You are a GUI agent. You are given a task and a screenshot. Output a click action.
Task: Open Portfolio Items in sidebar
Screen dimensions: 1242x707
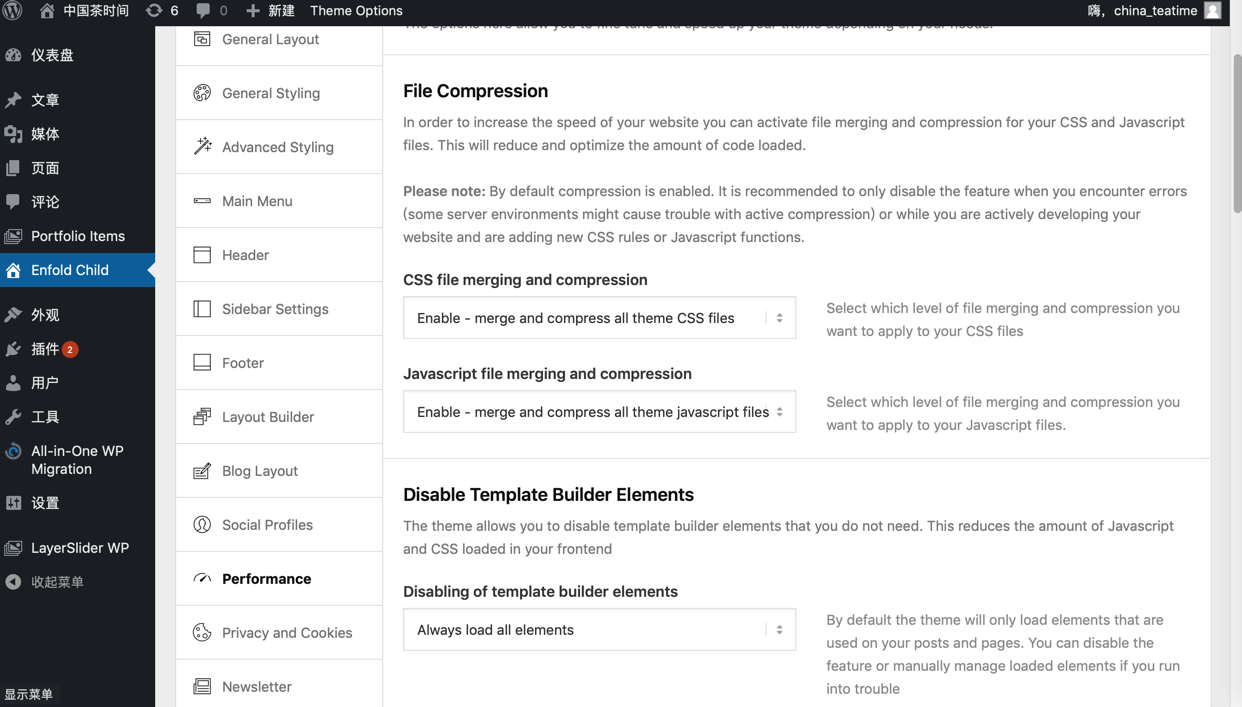coord(78,236)
